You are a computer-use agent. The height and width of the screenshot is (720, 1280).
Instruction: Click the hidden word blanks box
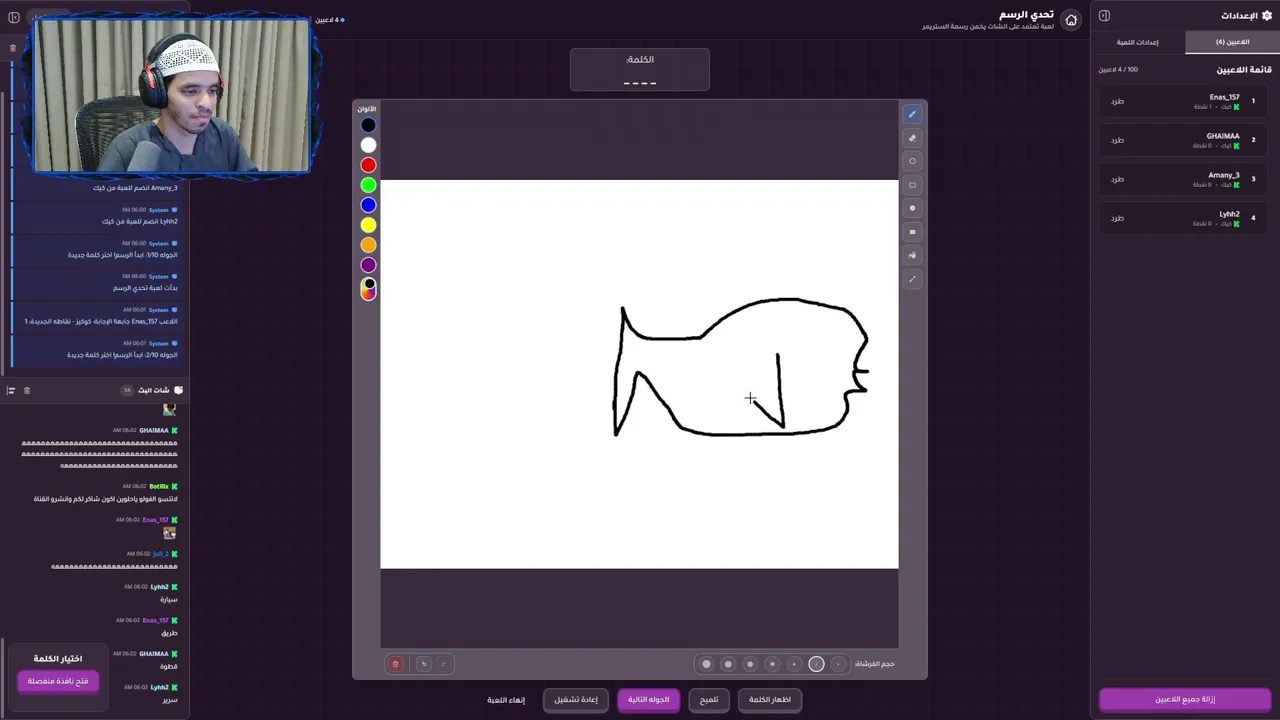pos(640,70)
